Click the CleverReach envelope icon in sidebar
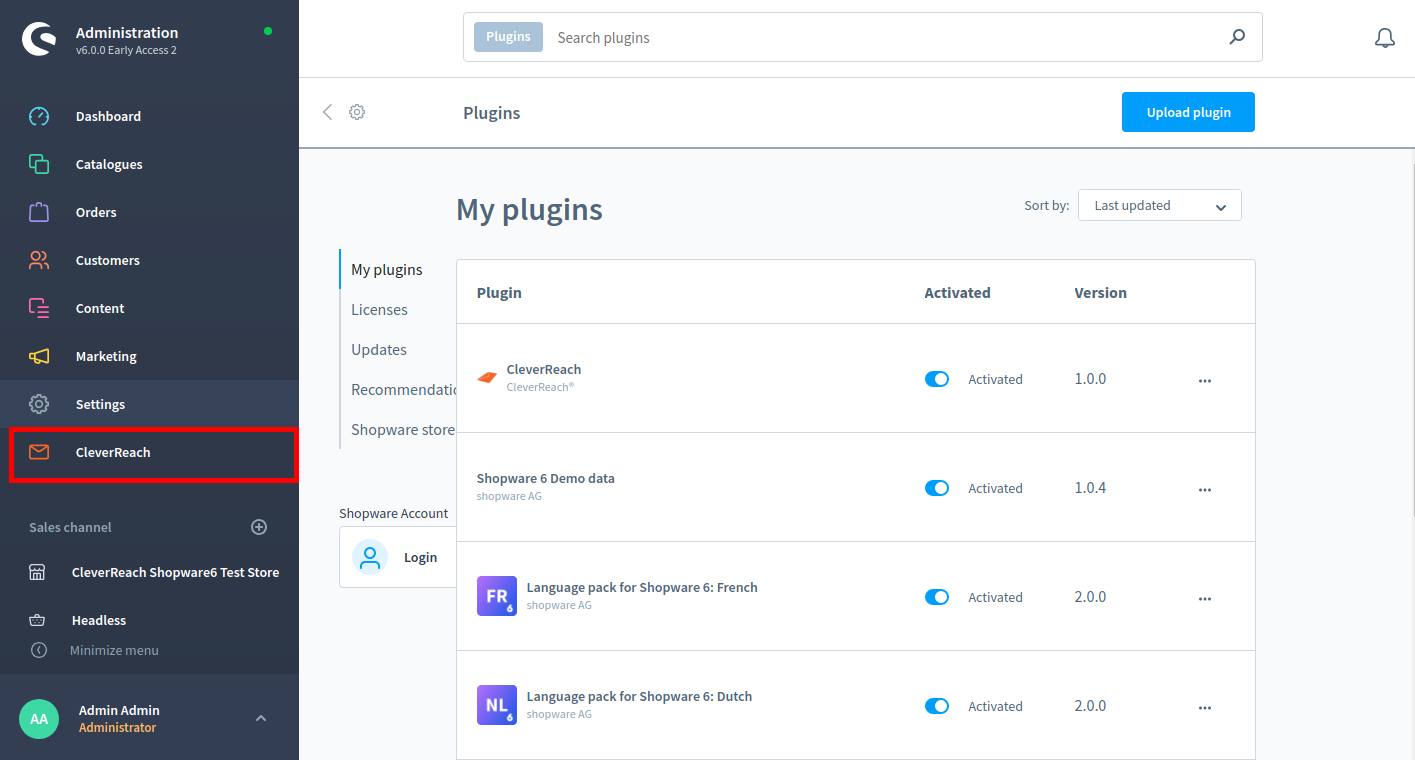1415x760 pixels. (39, 452)
